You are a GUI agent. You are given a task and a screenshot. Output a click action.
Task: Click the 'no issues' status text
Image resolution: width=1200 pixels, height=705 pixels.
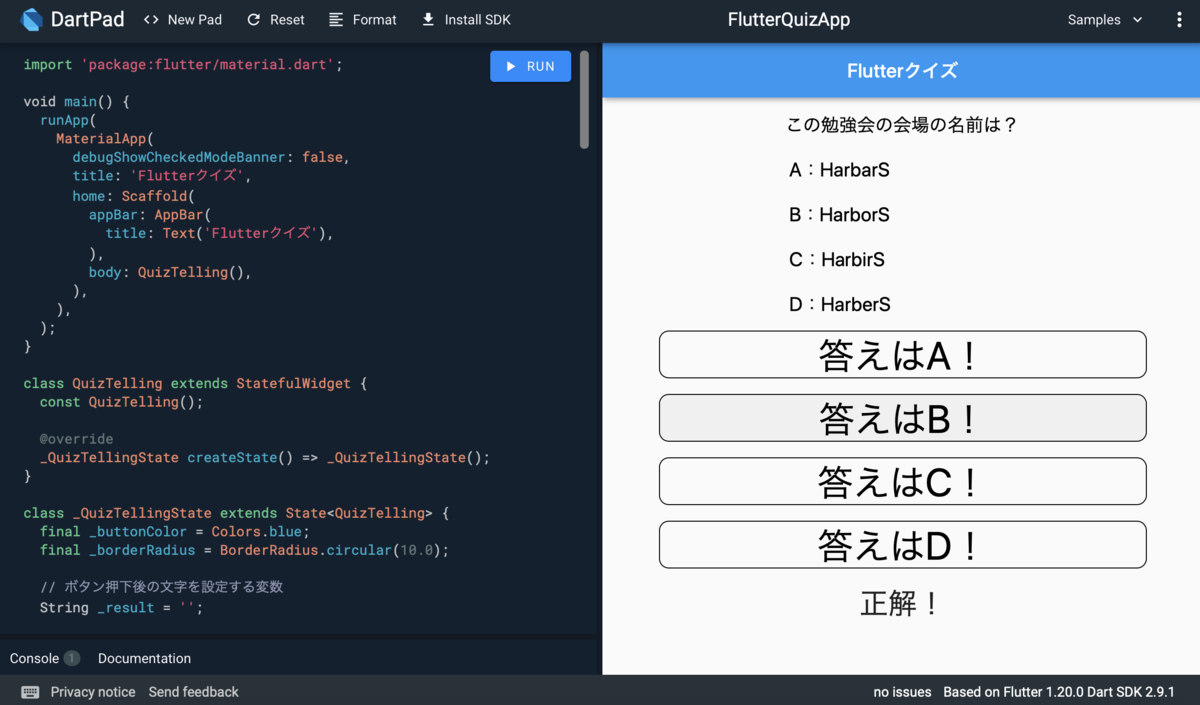click(x=902, y=692)
